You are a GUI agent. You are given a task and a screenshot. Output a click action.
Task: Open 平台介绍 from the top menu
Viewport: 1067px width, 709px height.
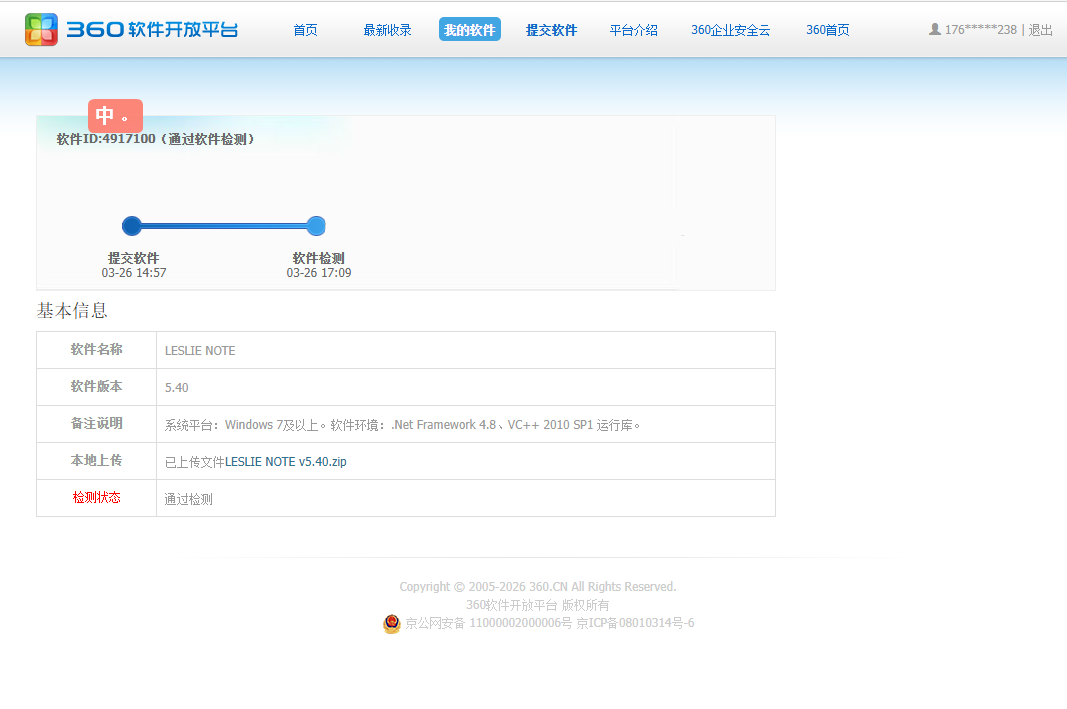(x=633, y=30)
